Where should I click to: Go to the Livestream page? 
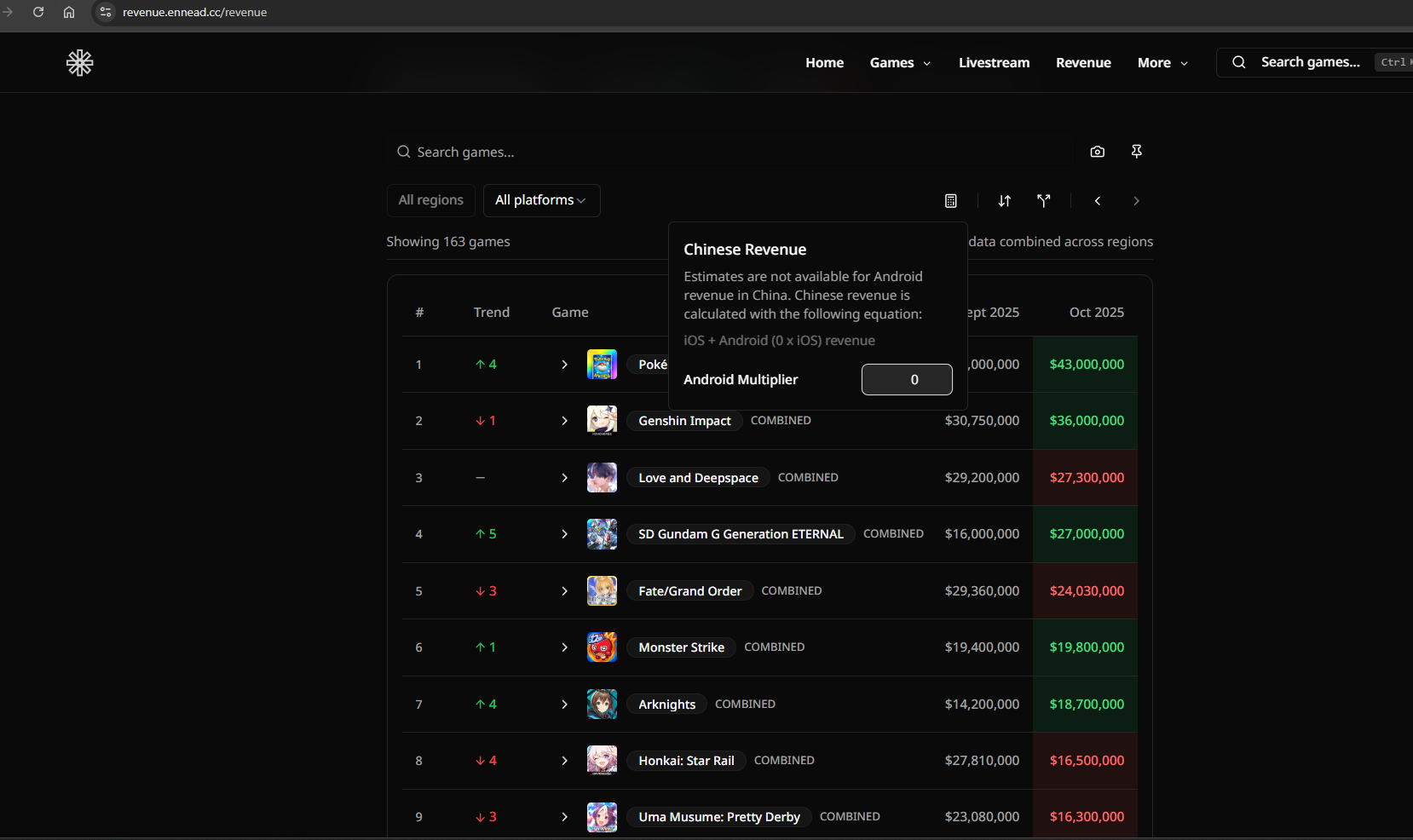click(x=994, y=63)
